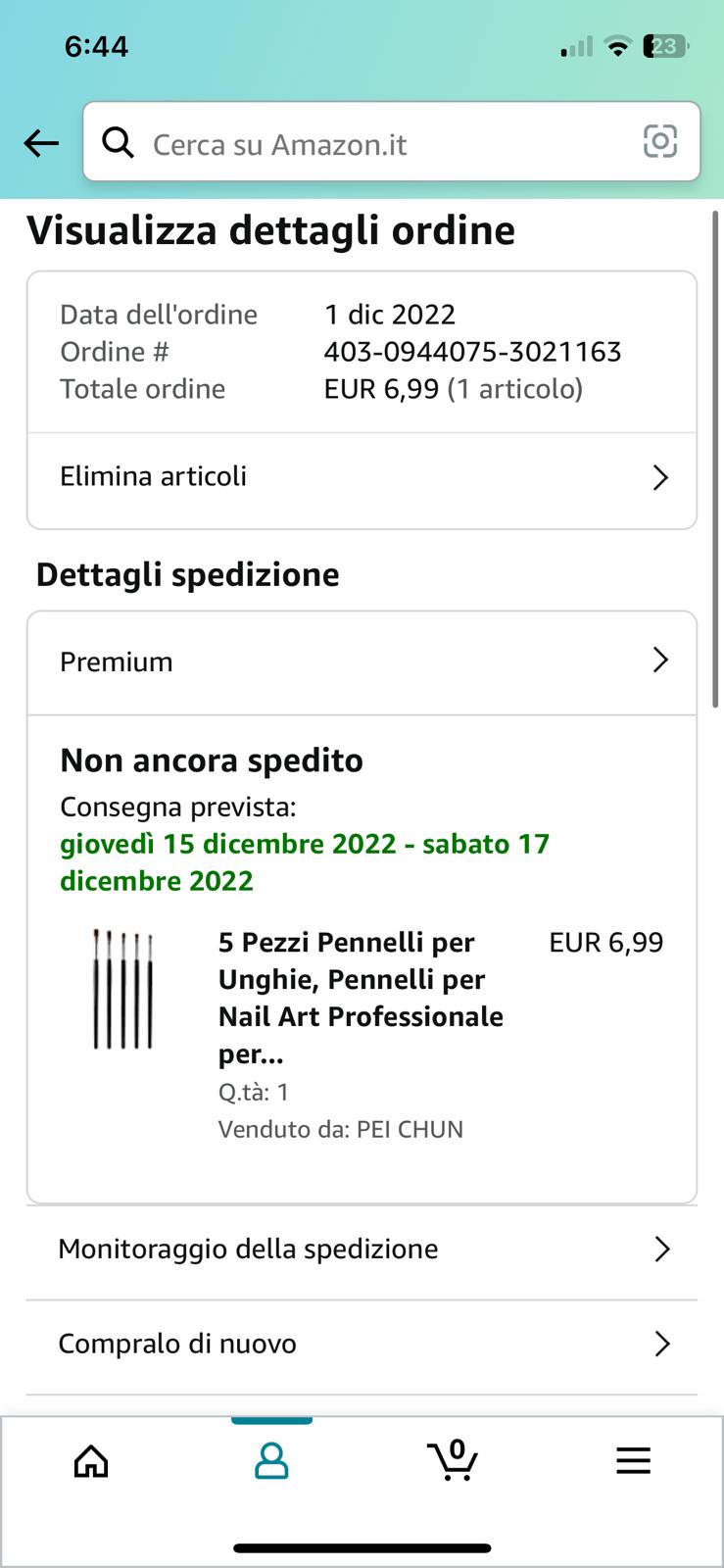
Task: Open the nail brushes product title link
Action: (x=361, y=998)
